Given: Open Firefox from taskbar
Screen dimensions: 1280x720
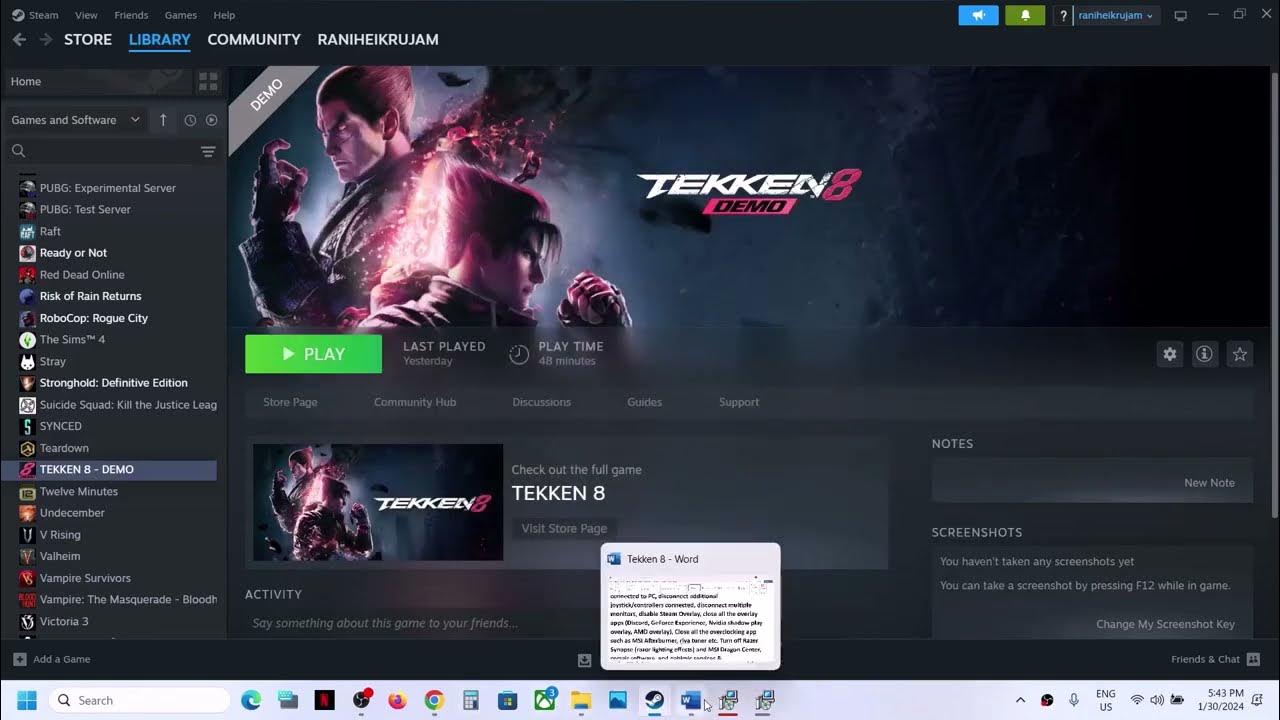Looking at the screenshot, I should pyautogui.click(x=397, y=700).
